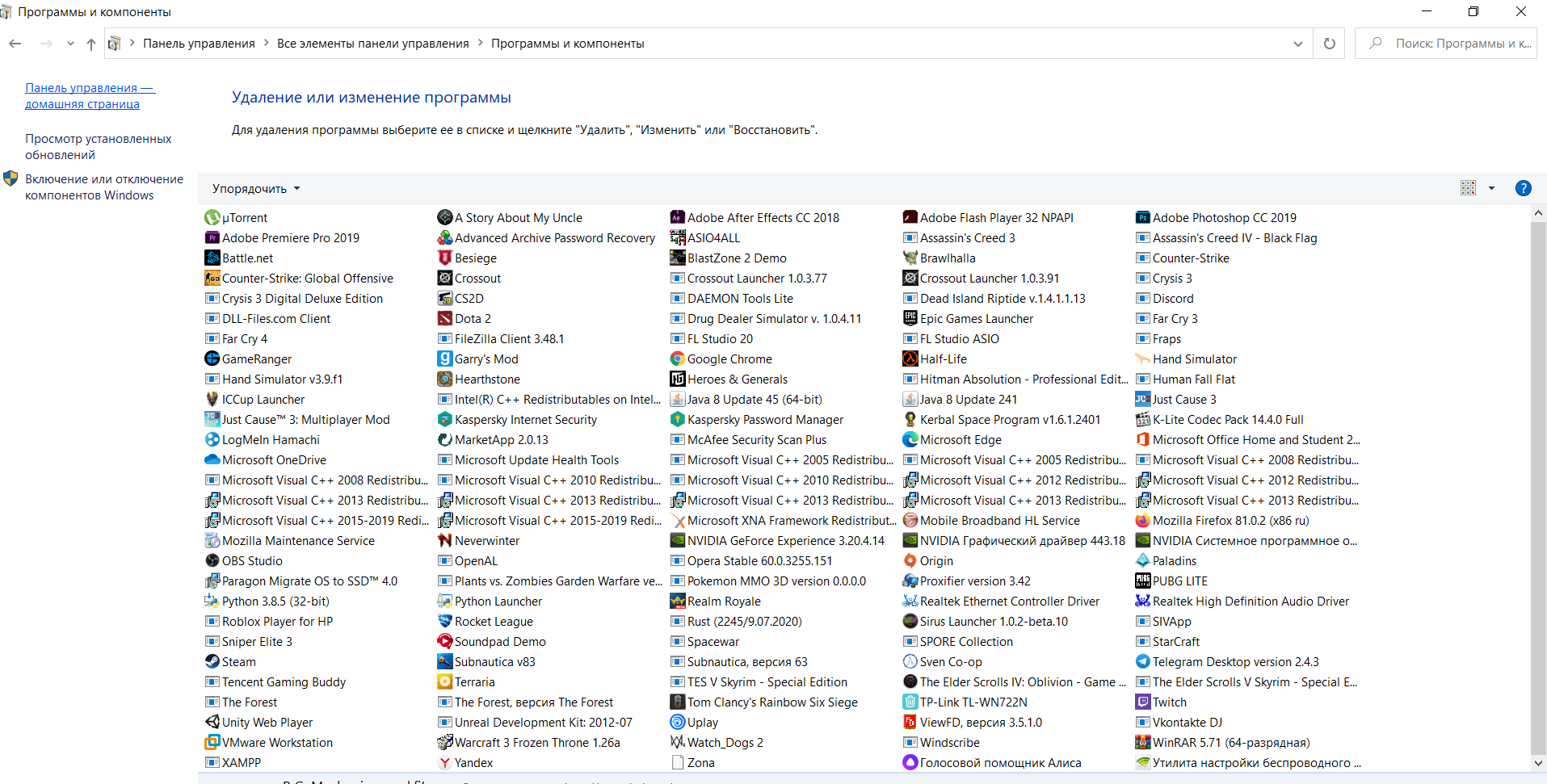The image size is (1547, 784).
Task: Click the Dota 2 icon
Action: coord(445,319)
